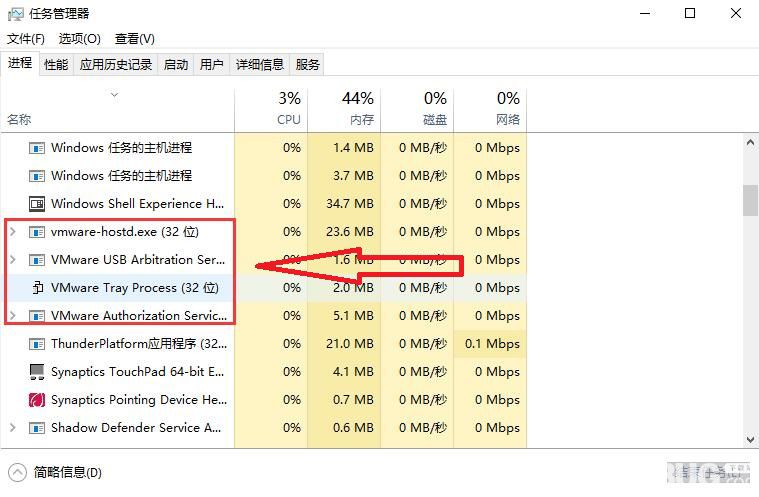Switch to the 服务 tab
This screenshot has height=497, width=759.
[x=307, y=64]
